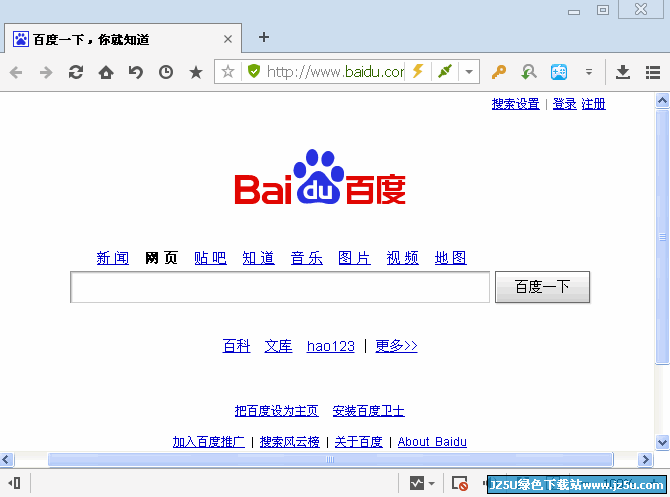Reload the page with refresh icon
This screenshot has height=497, width=670.
pyautogui.click(x=76, y=72)
